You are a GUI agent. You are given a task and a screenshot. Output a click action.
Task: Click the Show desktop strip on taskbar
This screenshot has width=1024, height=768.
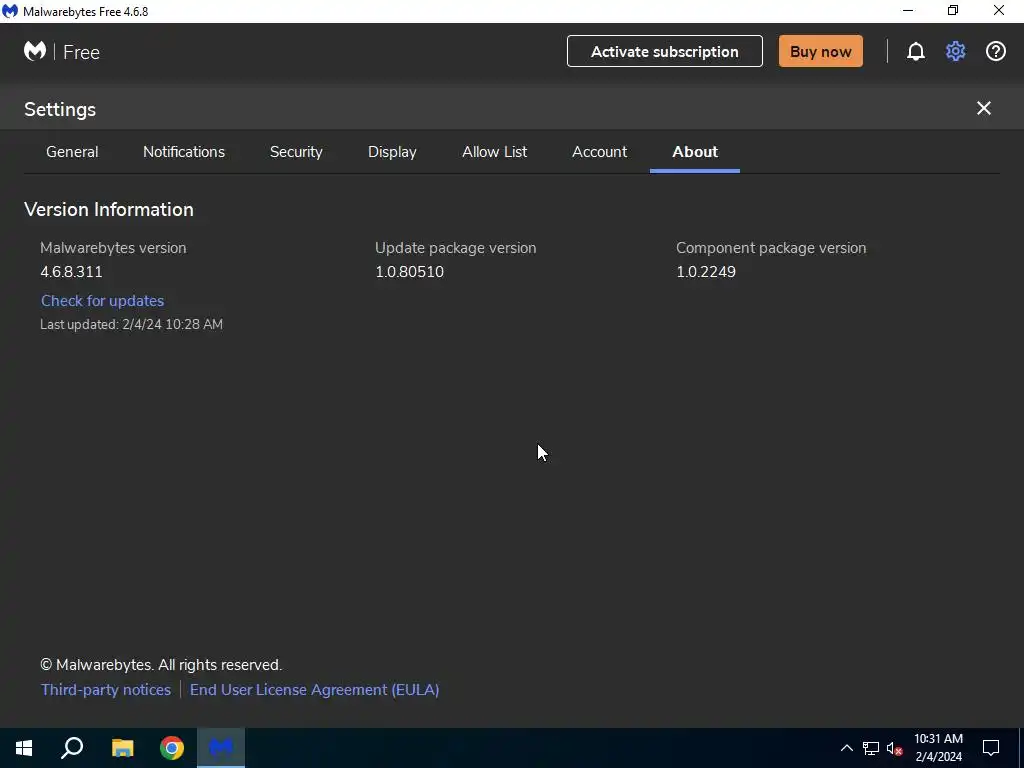1021,748
